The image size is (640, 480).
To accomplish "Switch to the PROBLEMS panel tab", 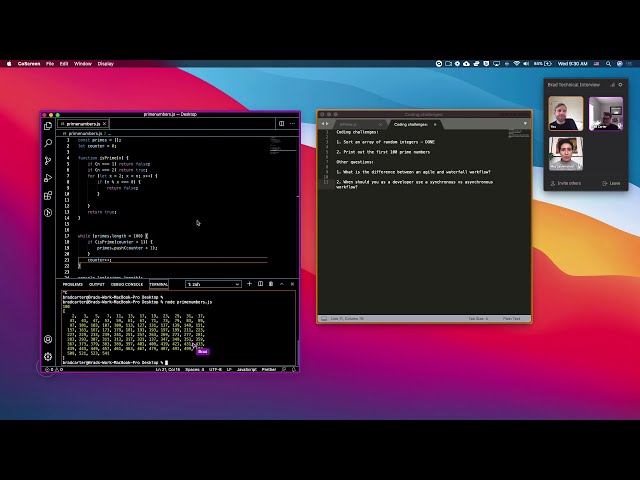I will pyautogui.click(x=73, y=284).
